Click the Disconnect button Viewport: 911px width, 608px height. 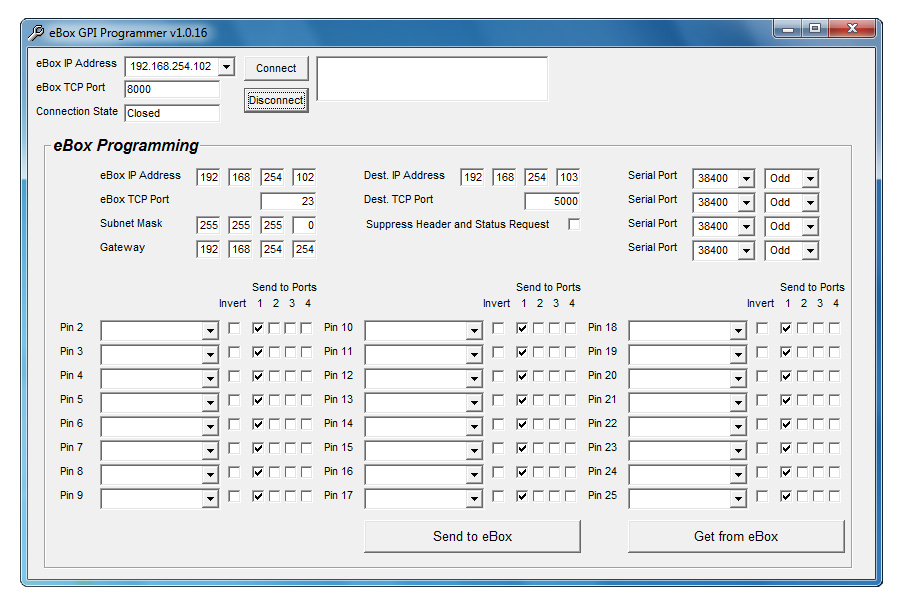(x=276, y=100)
